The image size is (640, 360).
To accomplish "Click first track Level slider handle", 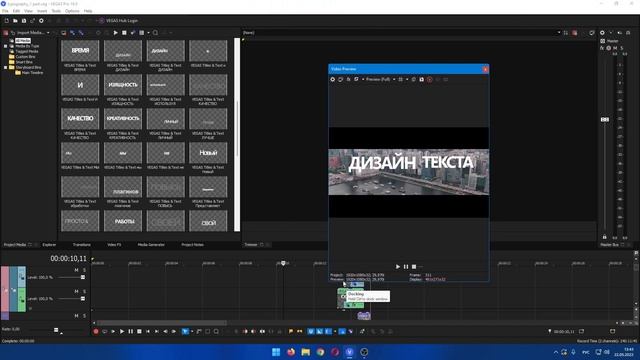I will point(83,278).
